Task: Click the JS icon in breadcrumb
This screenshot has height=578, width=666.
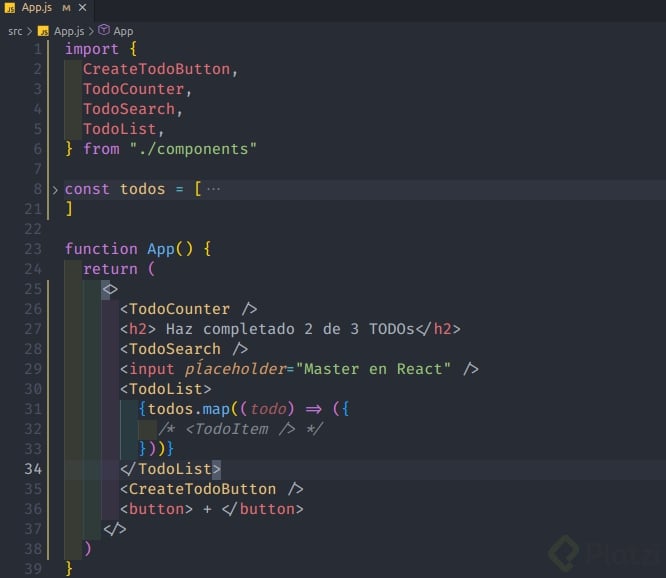Action: [x=43, y=31]
